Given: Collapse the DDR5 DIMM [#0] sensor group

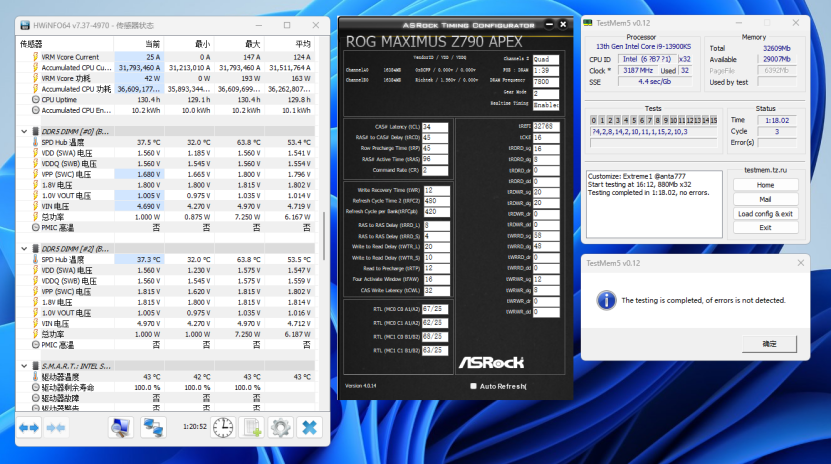Looking at the screenshot, I should click(24, 131).
